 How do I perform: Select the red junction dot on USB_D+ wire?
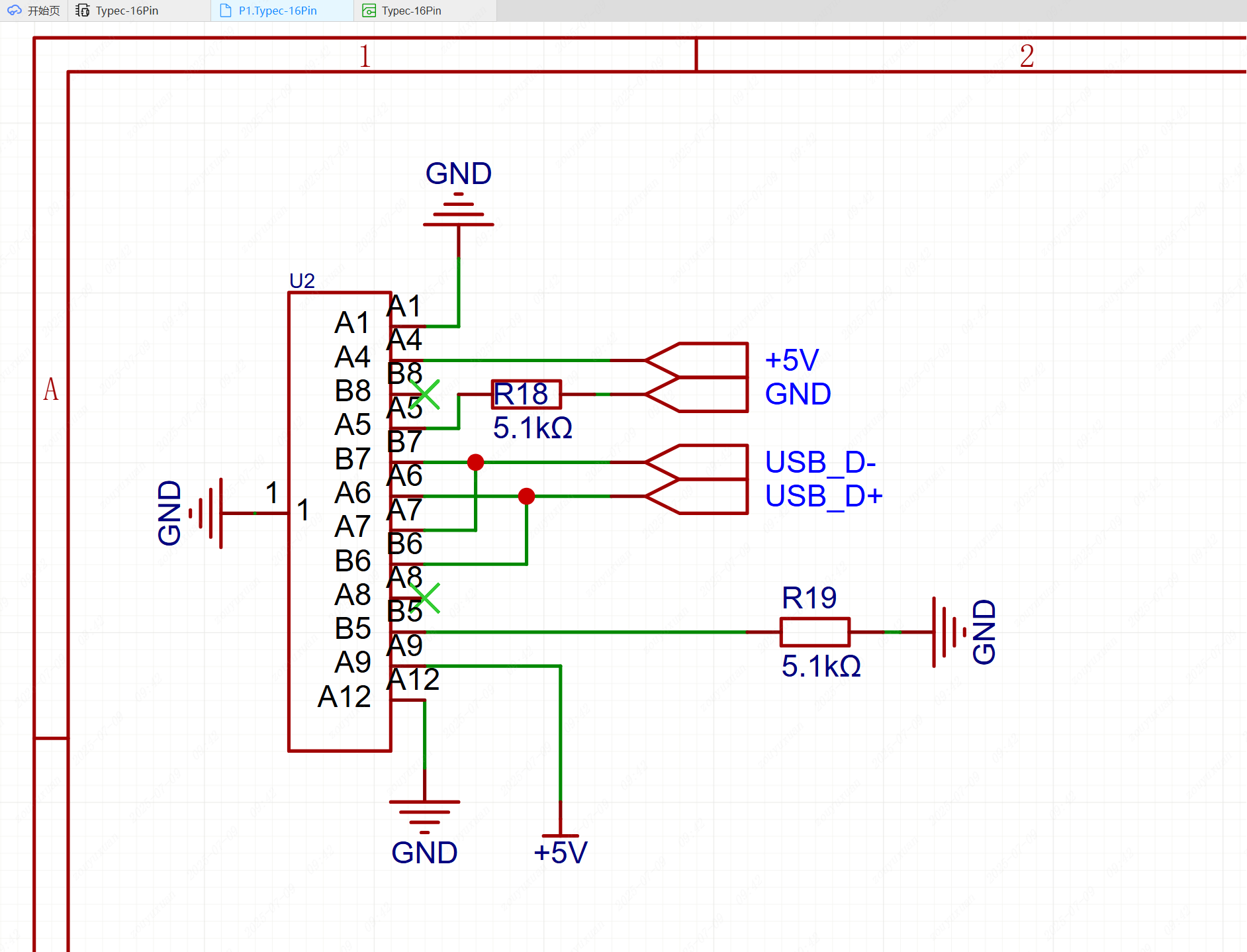pyautogui.click(x=526, y=496)
